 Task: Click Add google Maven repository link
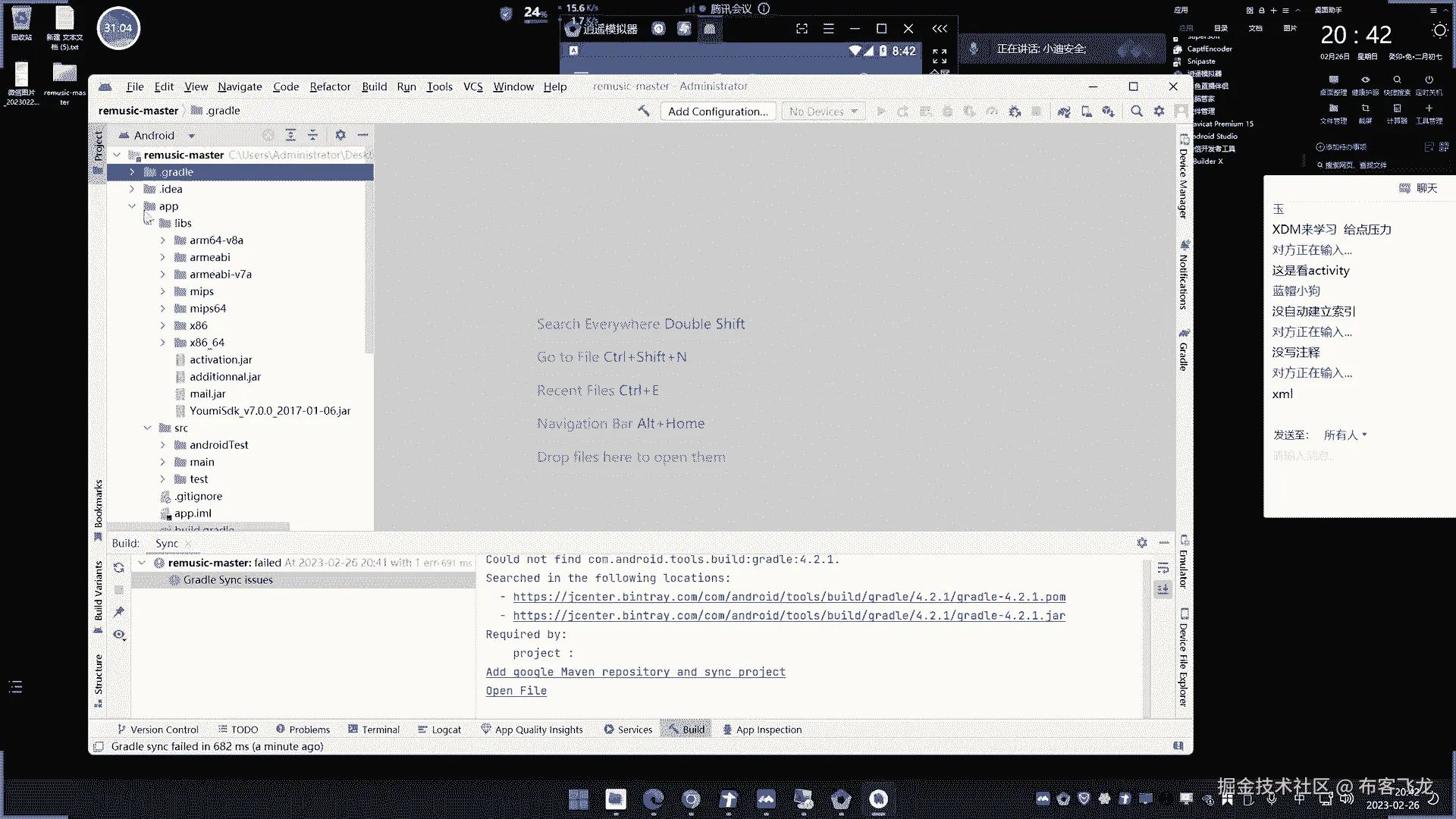click(x=635, y=672)
